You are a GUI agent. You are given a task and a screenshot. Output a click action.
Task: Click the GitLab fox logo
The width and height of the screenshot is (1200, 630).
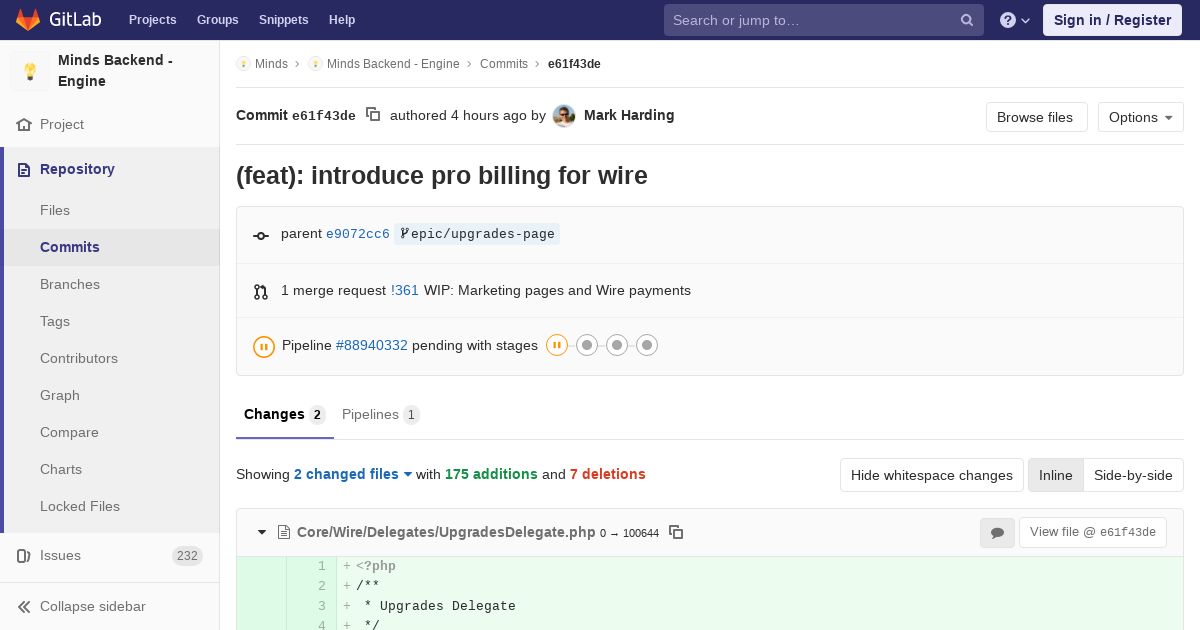28,20
